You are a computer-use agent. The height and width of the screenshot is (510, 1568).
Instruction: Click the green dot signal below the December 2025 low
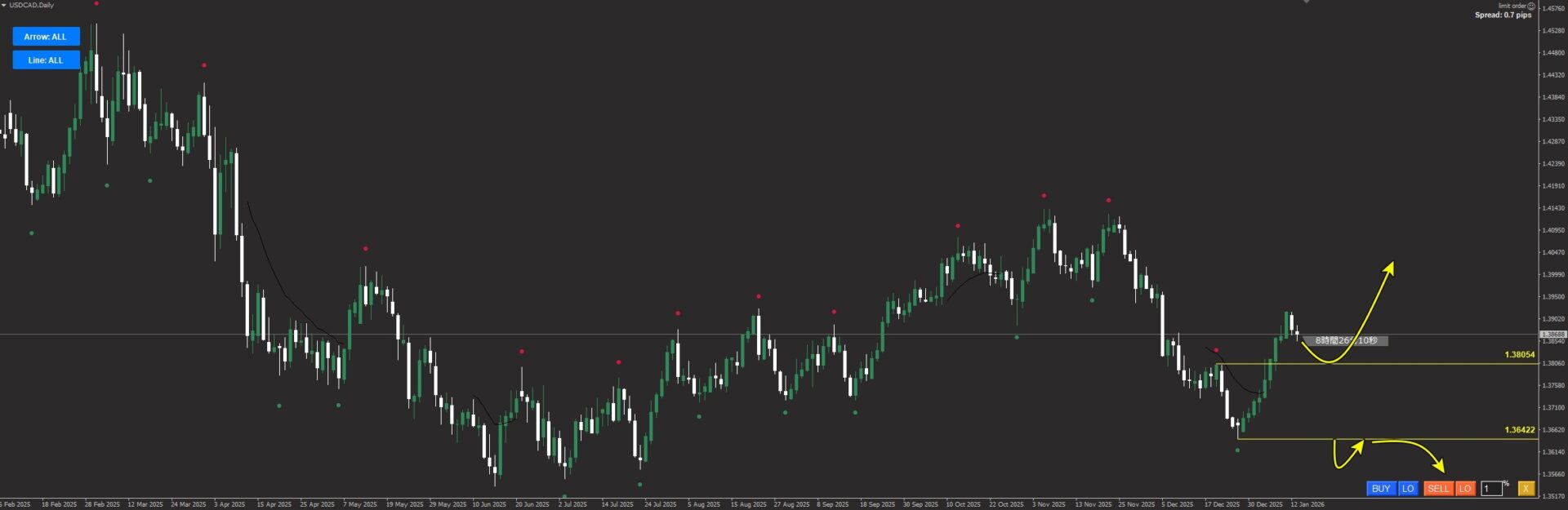tap(1237, 450)
